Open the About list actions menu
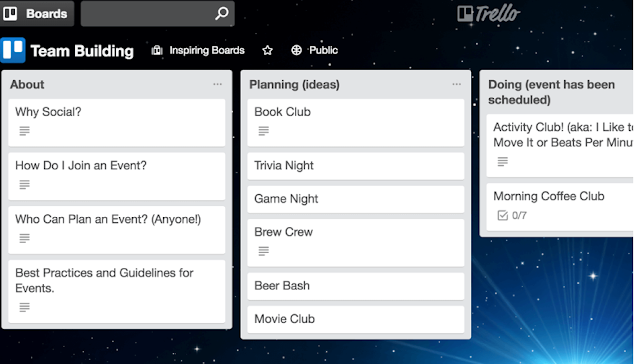Viewport: 639px width, 364px height. [218, 84]
